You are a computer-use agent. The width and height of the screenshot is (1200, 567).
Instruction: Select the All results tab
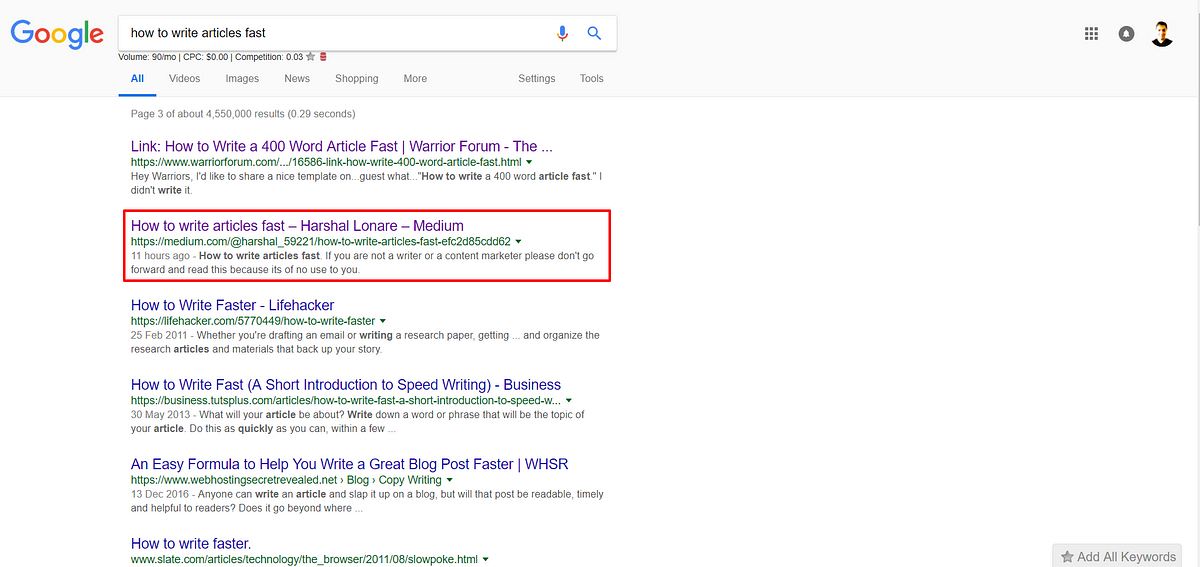click(x=137, y=79)
